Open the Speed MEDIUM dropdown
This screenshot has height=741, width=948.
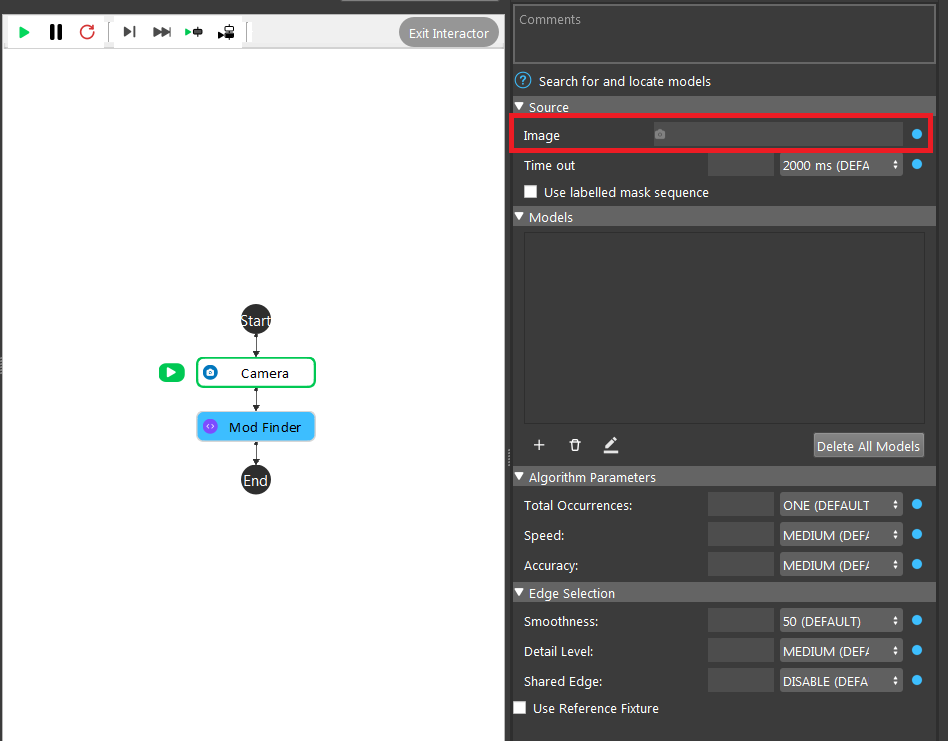[x=841, y=535]
